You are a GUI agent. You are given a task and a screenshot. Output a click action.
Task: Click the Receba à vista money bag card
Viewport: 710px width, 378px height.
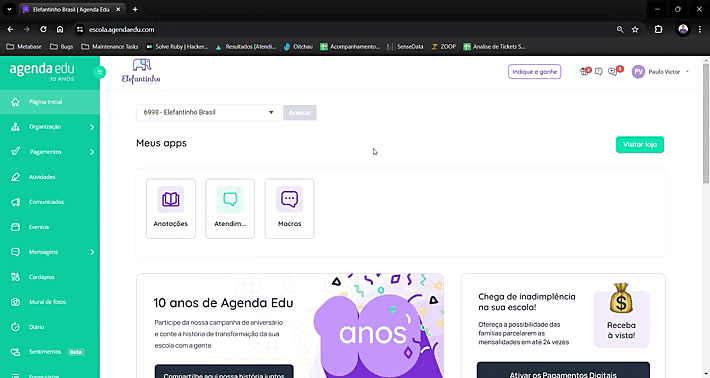621,316
